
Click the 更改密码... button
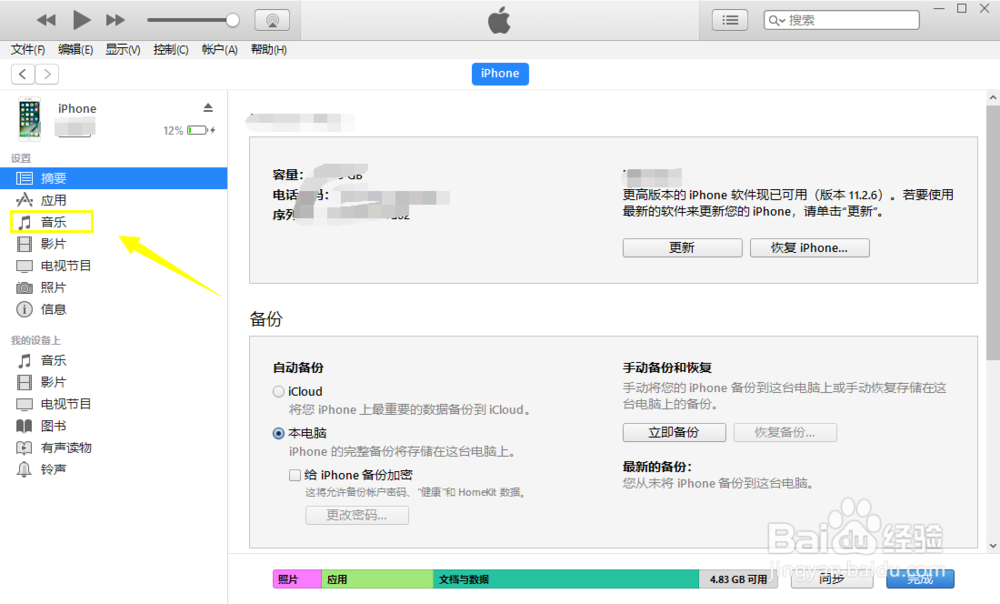(357, 515)
